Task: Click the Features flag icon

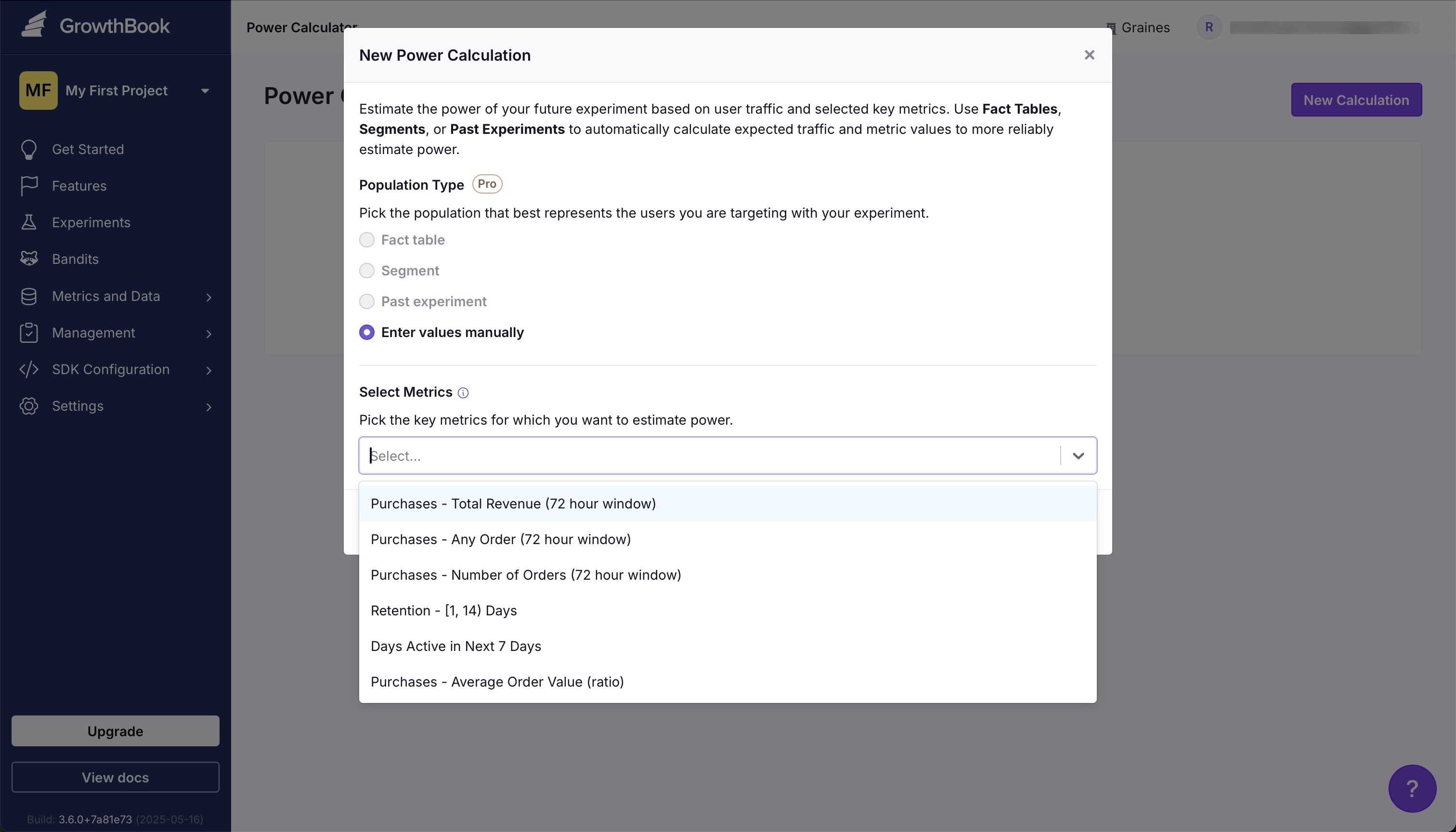Action: click(x=28, y=186)
